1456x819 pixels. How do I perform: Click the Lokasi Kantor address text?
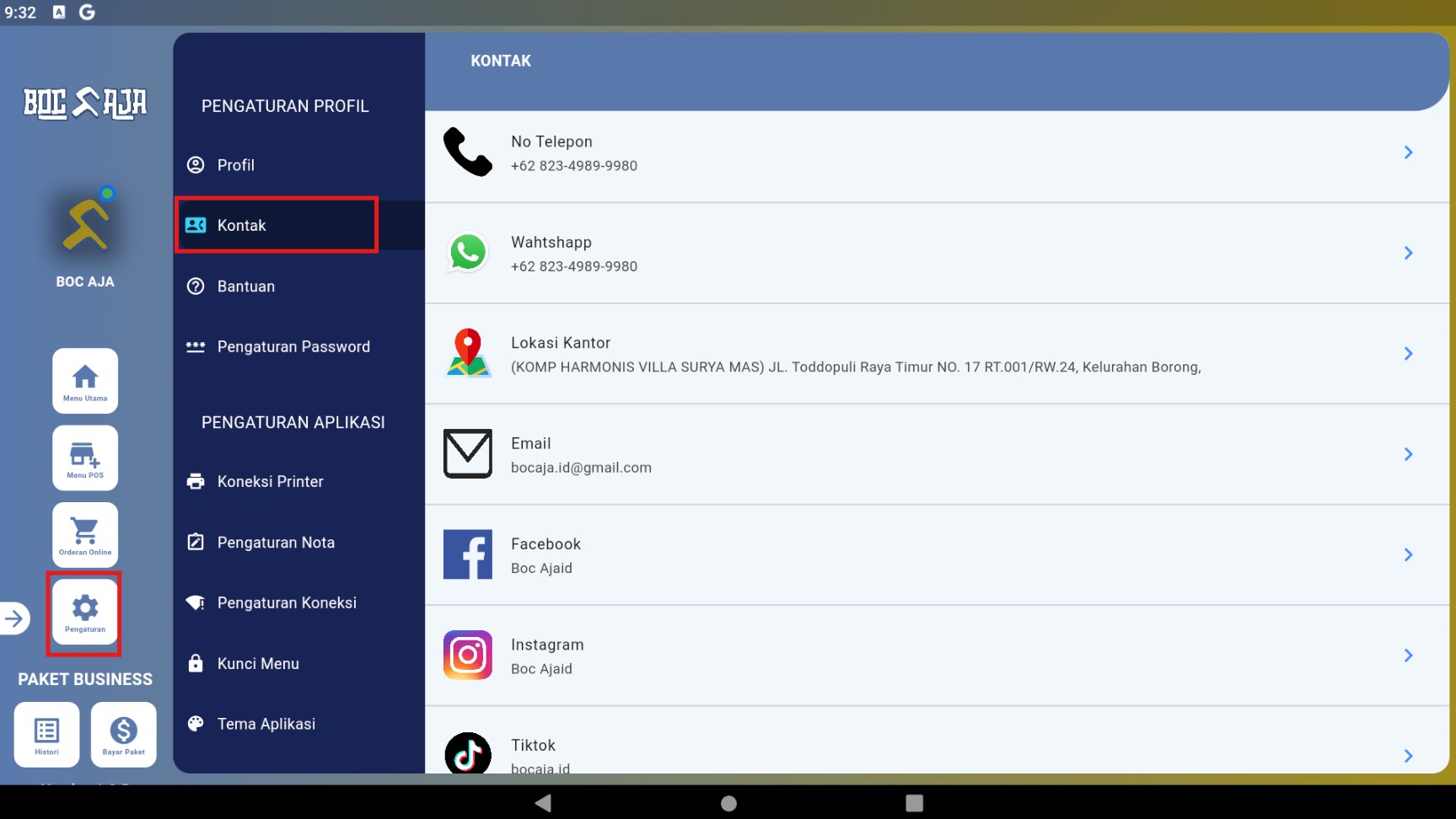(x=856, y=367)
